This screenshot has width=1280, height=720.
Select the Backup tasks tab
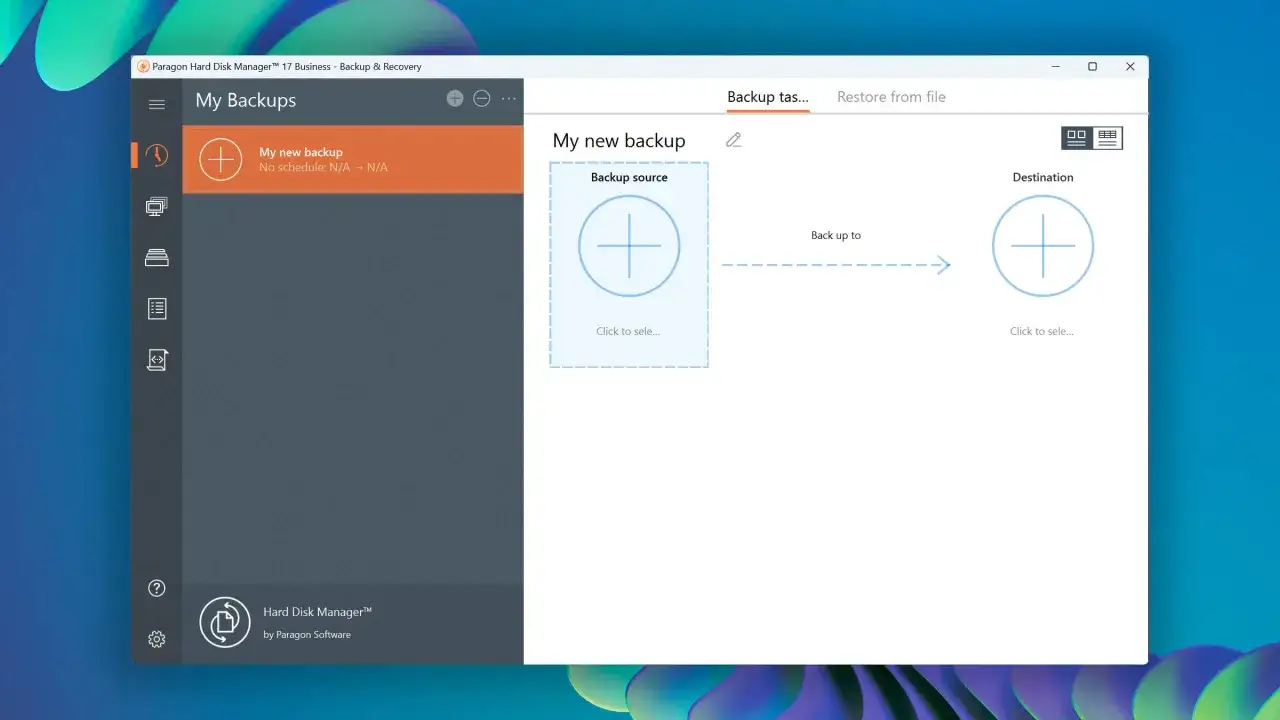coord(767,97)
